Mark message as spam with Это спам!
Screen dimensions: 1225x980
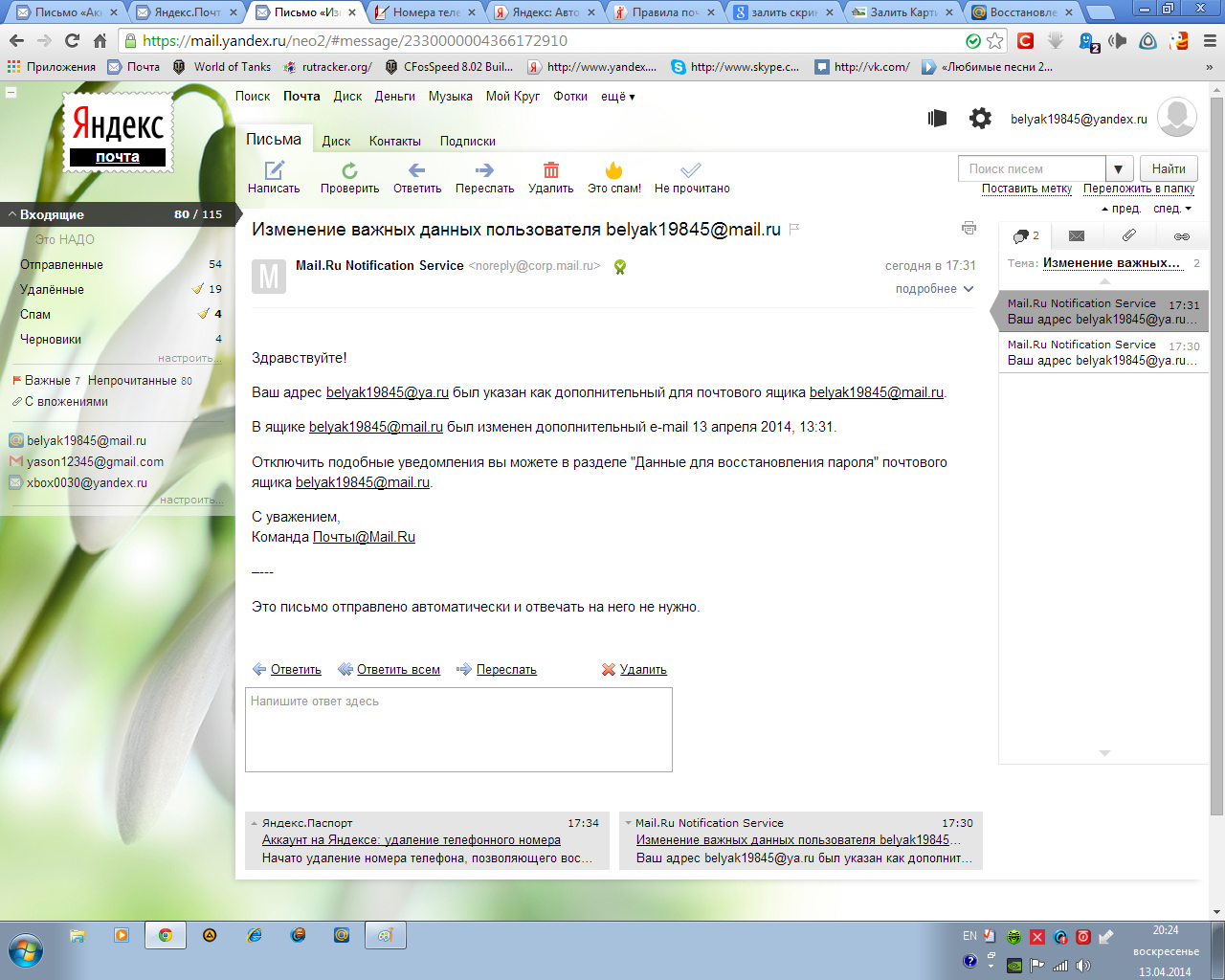pos(614,178)
